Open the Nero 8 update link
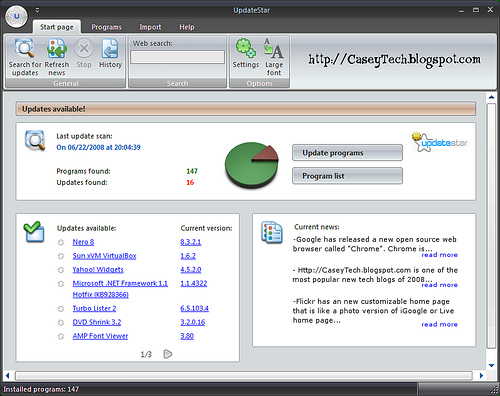Screen dimensions: 500x396 (83, 242)
